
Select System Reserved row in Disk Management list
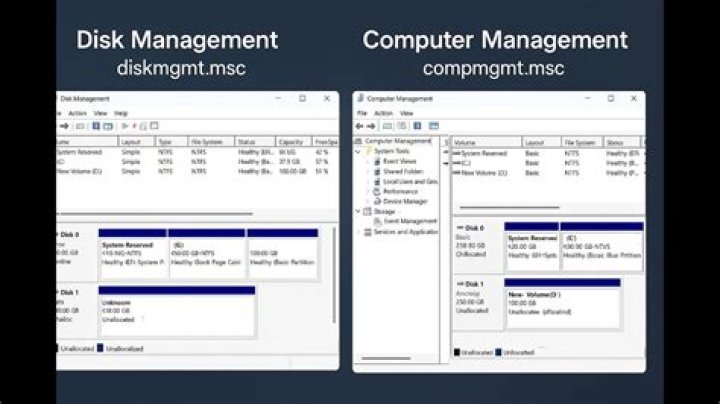click(197, 152)
